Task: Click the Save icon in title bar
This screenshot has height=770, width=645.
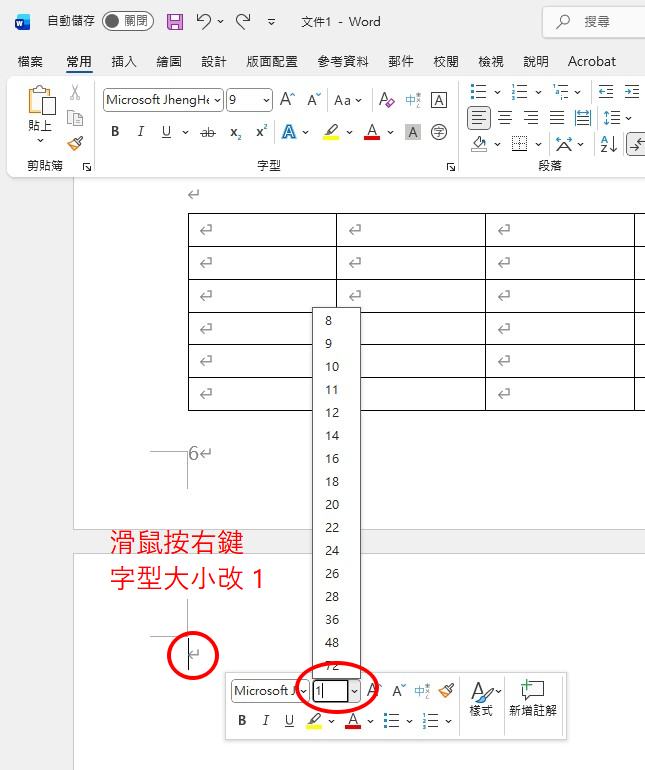Action: [175, 22]
